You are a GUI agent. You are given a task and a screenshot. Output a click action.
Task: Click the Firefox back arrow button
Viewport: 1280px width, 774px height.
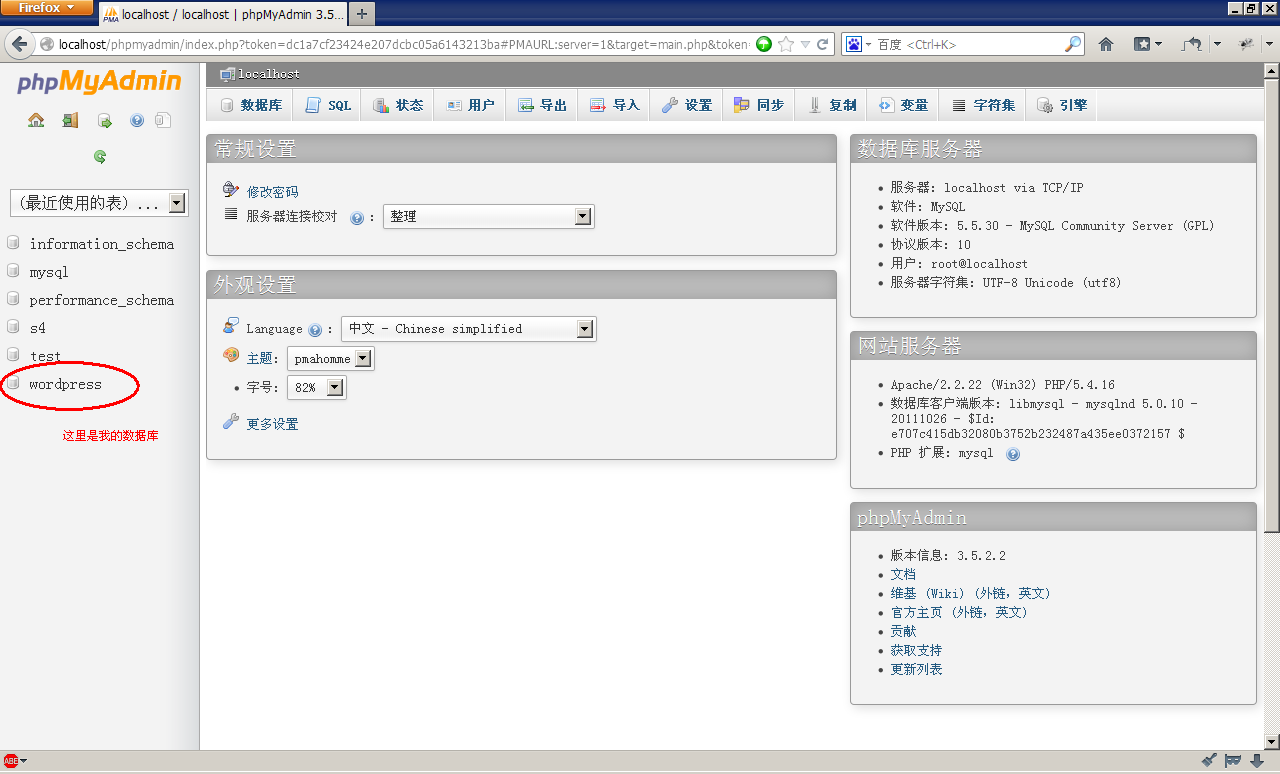[x=19, y=44]
